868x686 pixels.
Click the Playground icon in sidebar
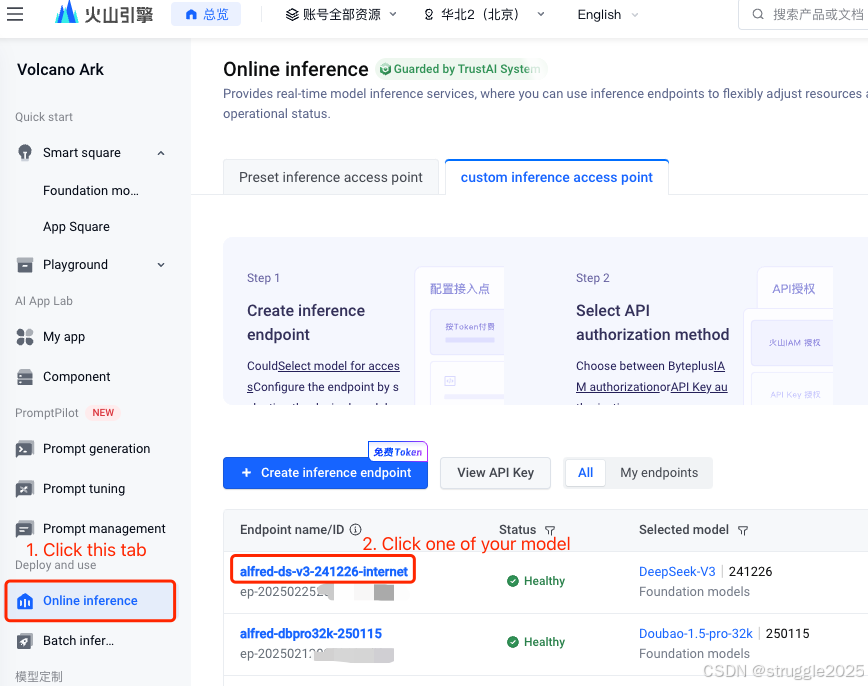[x=25, y=265]
